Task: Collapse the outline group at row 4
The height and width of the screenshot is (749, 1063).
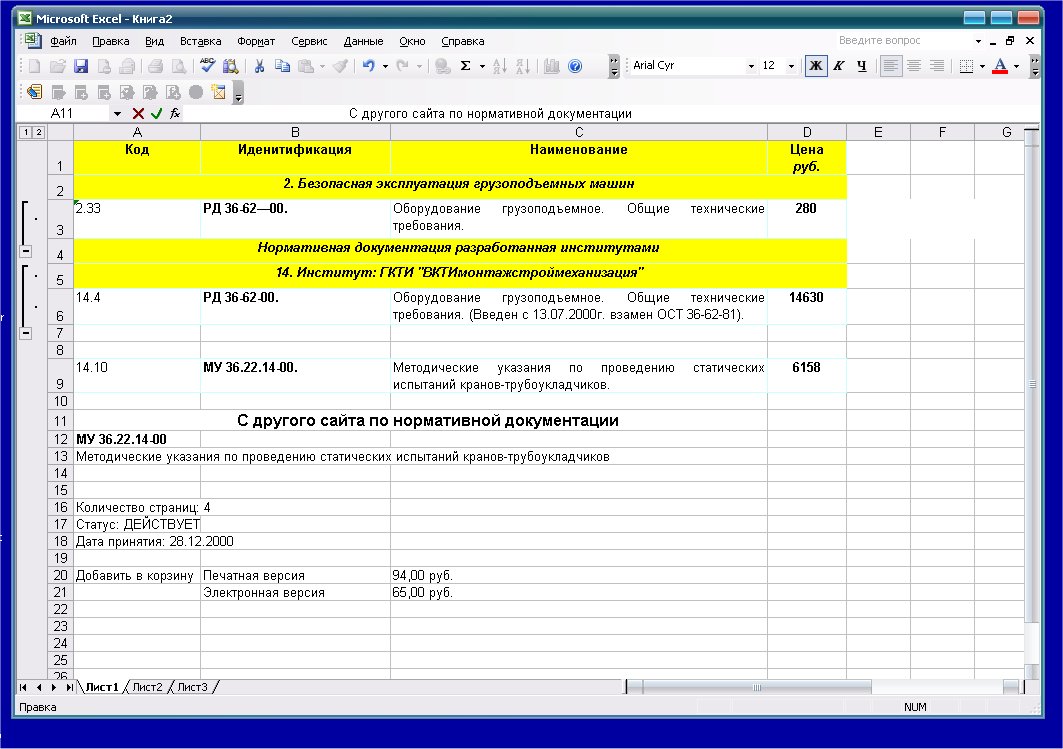Action: pos(26,251)
